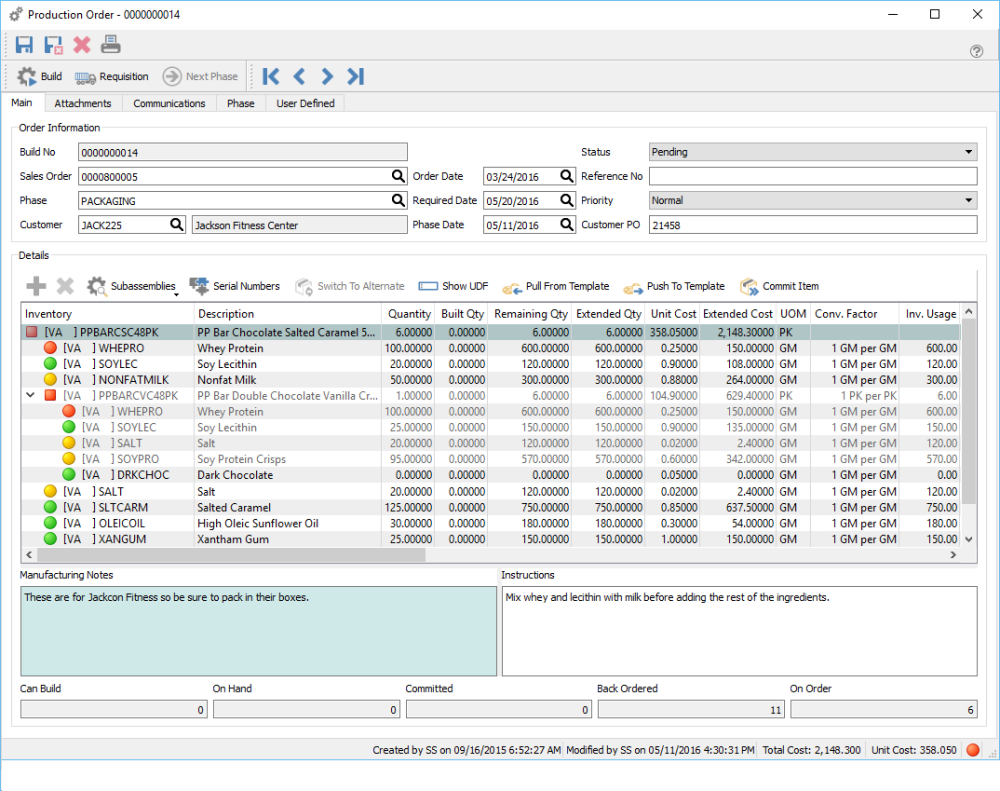This screenshot has height=791, width=1000.
Task: Switch to the Attachments tab
Action: [83, 103]
